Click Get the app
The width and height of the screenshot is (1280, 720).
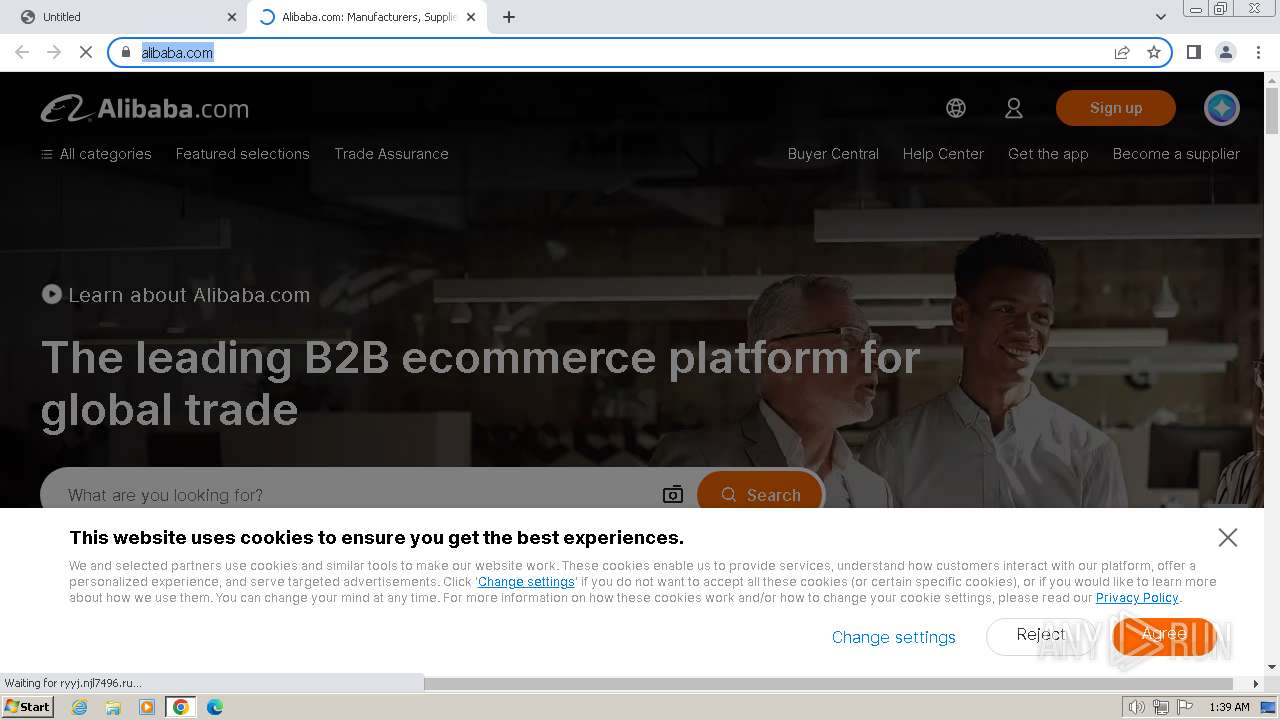(1048, 154)
